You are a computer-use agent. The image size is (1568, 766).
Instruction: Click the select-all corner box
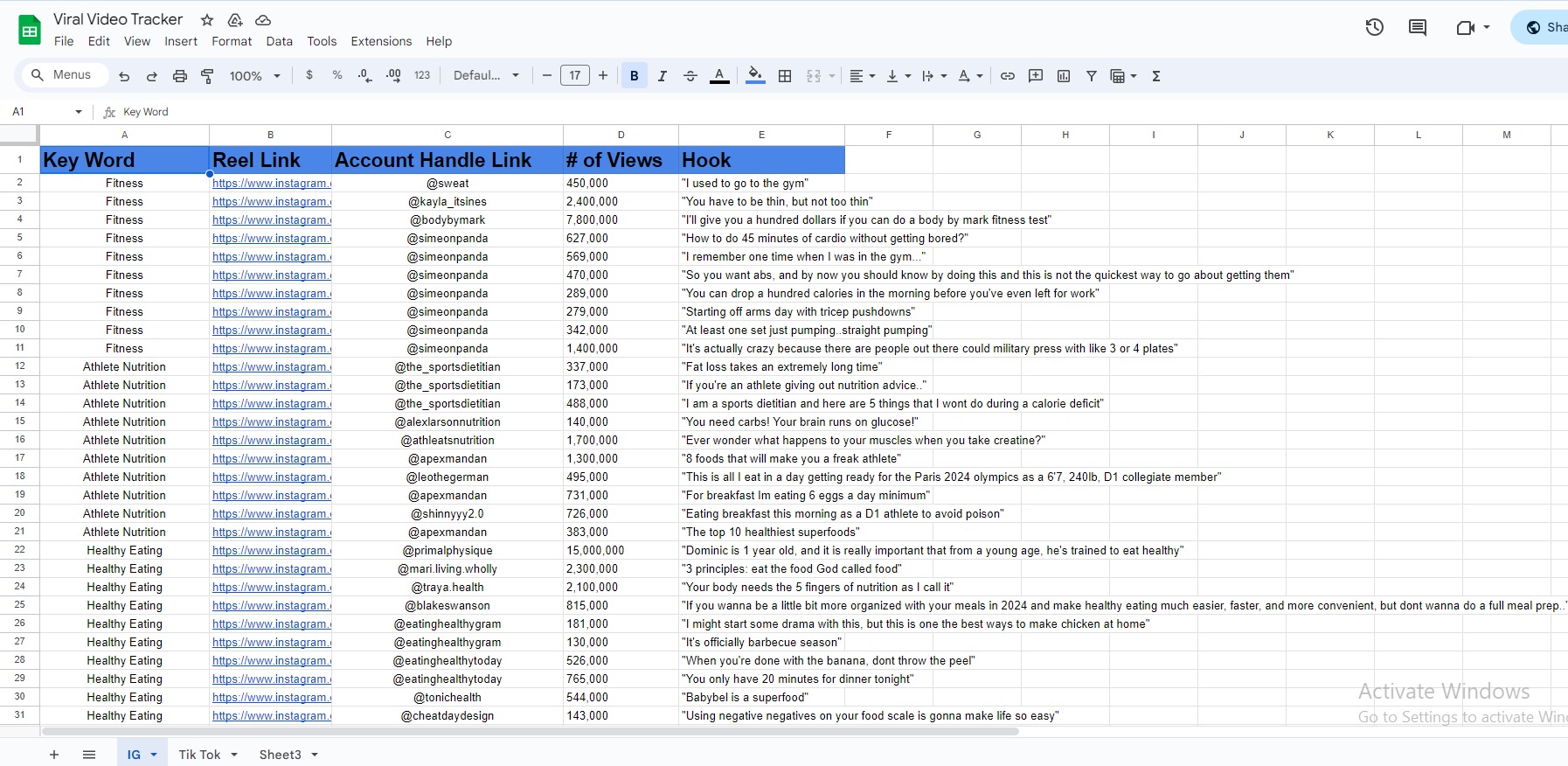click(x=19, y=135)
